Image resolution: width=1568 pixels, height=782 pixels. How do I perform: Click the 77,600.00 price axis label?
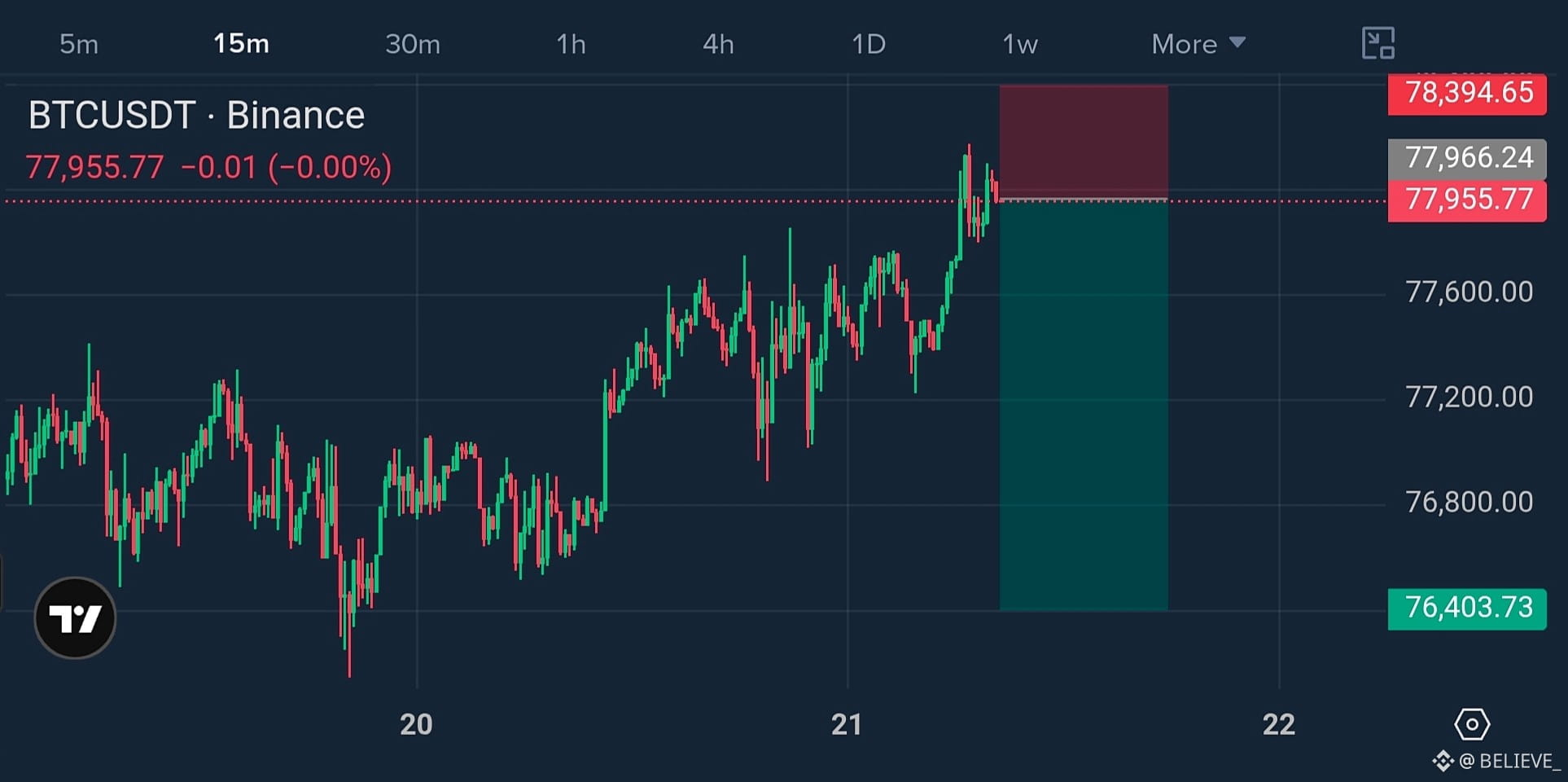point(1469,292)
